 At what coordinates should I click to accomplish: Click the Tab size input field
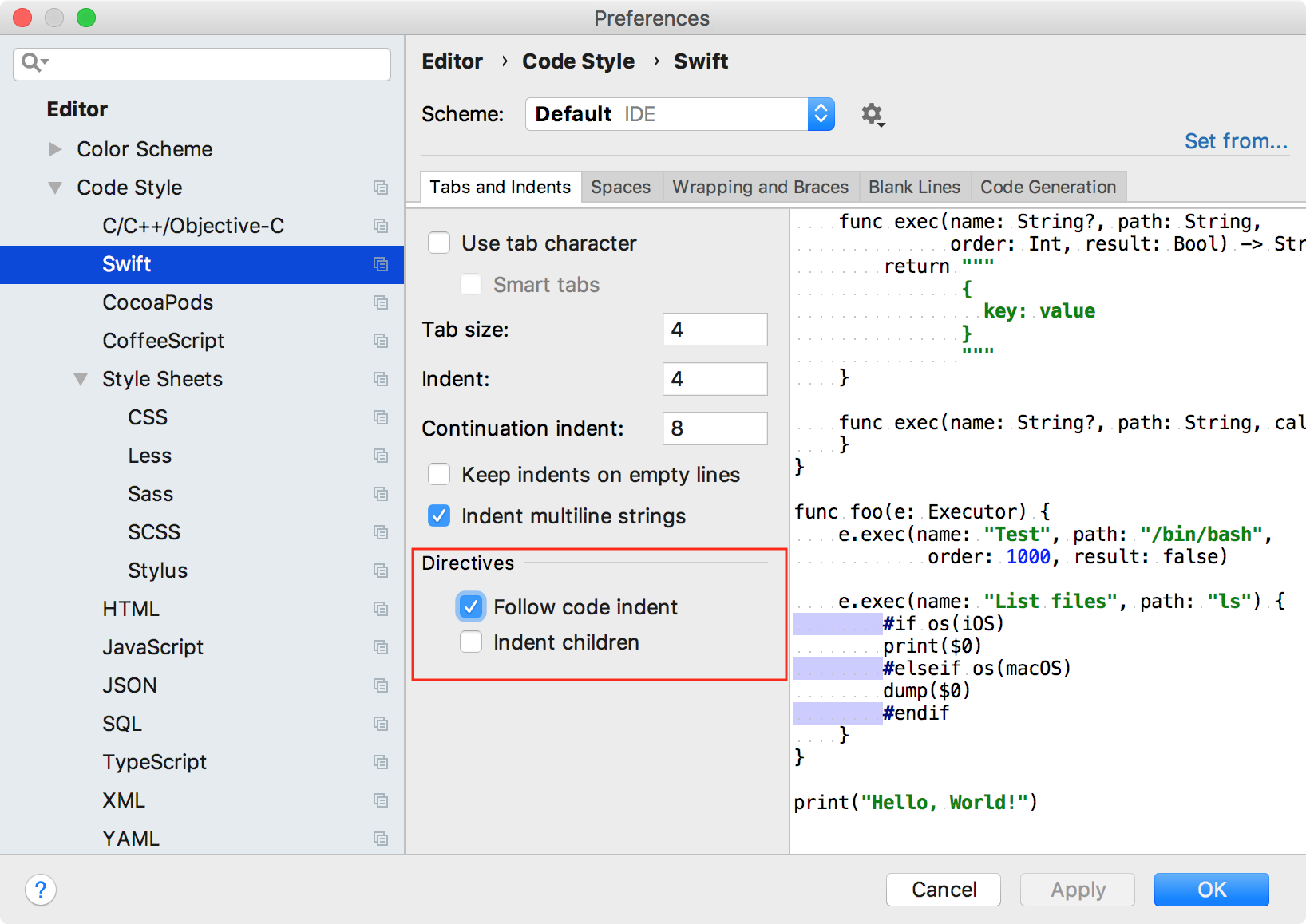tap(714, 330)
